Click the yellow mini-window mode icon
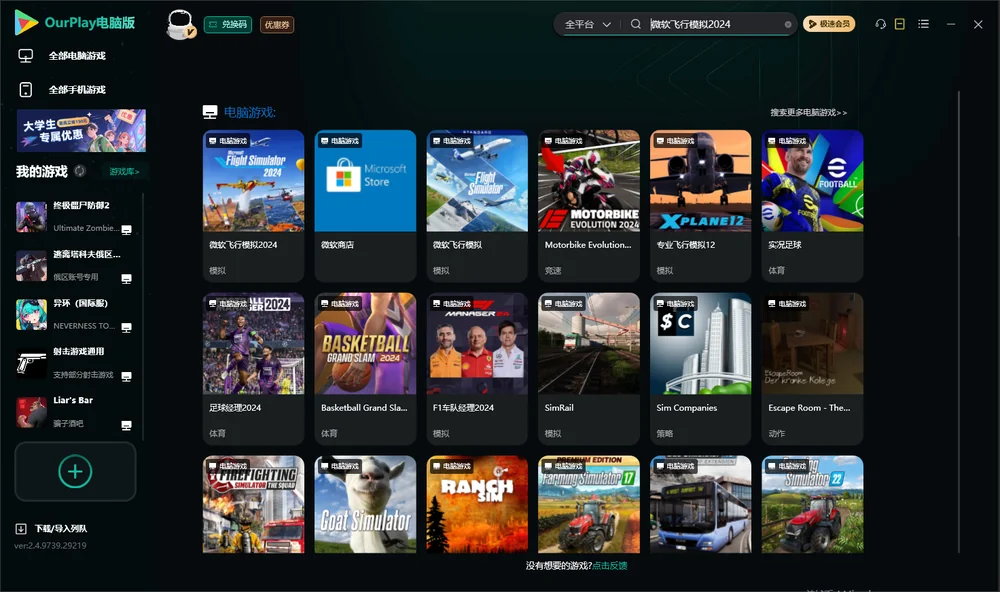The width and height of the screenshot is (1000, 592). click(x=900, y=24)
